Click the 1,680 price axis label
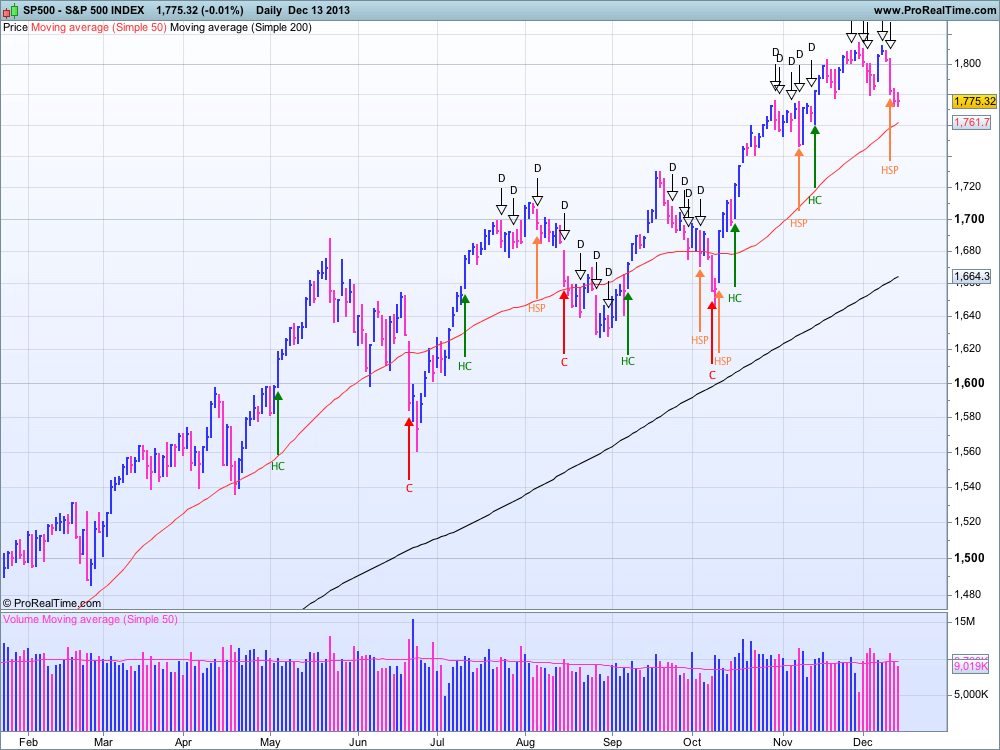 (x=967, y=250)
